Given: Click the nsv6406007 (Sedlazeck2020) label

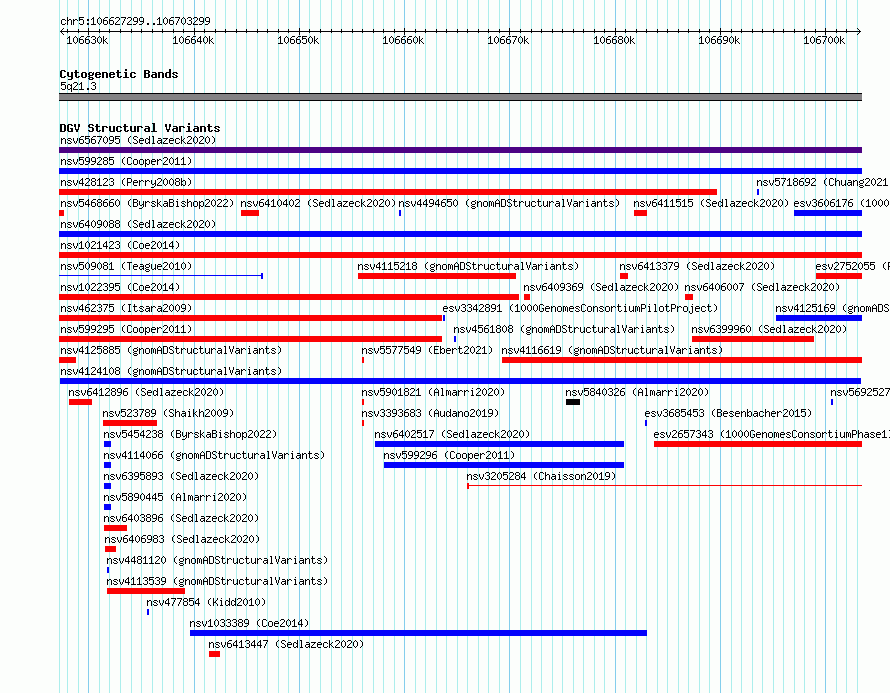Looking at the screenshot, I should [762, 287].
